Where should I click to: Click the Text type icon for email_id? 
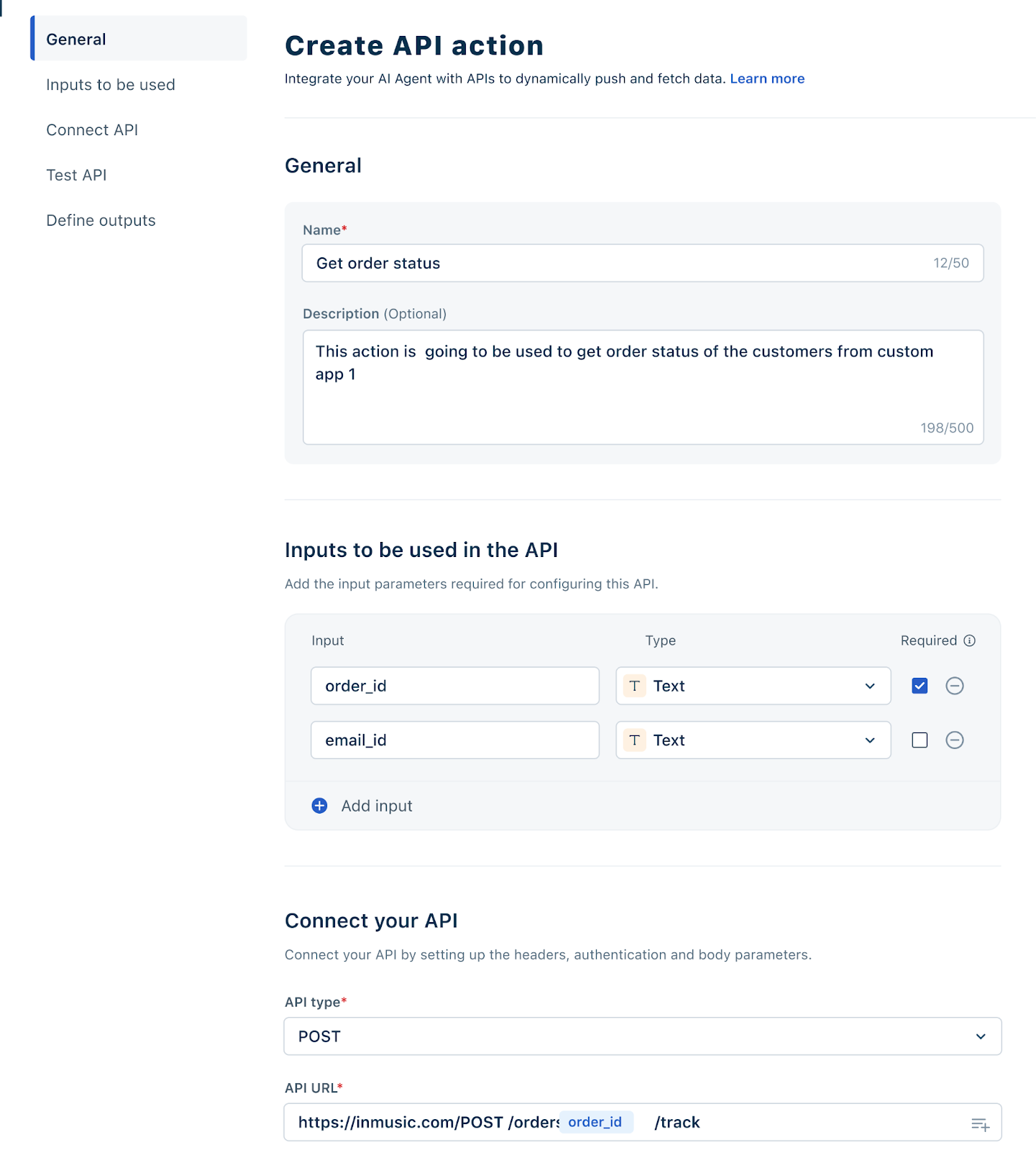pos(634,740)
